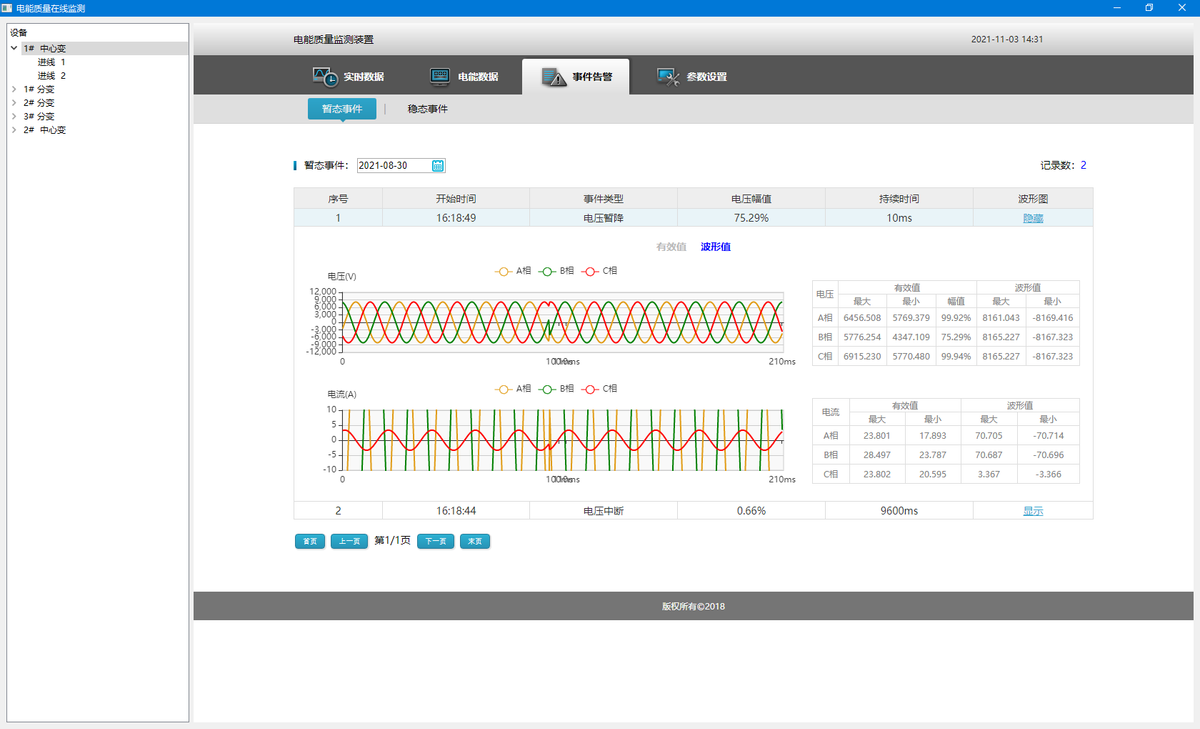This screenshot has width=1200, height=729.
Task: Click the app icon in title bar
Action: coord(8,8)
